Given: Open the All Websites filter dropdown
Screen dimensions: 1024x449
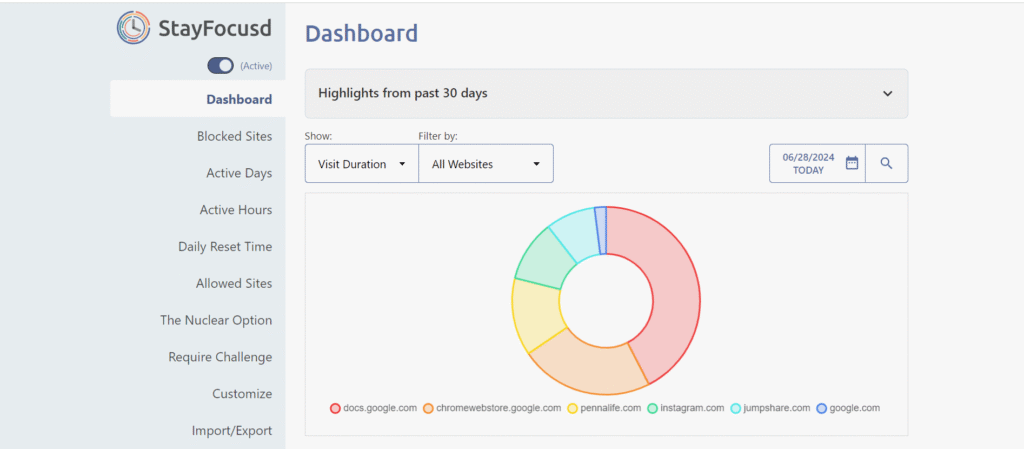Looking at the screenshot, I should click(485, 164).
